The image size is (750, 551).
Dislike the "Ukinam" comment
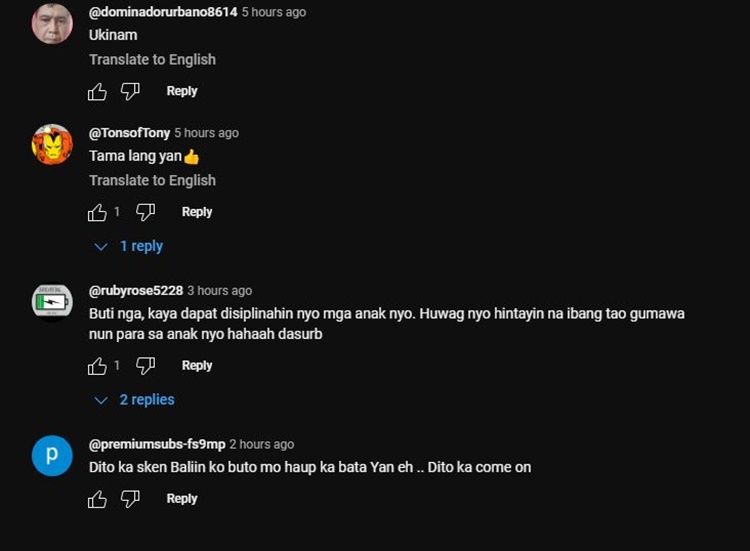(x=130, y=92)
